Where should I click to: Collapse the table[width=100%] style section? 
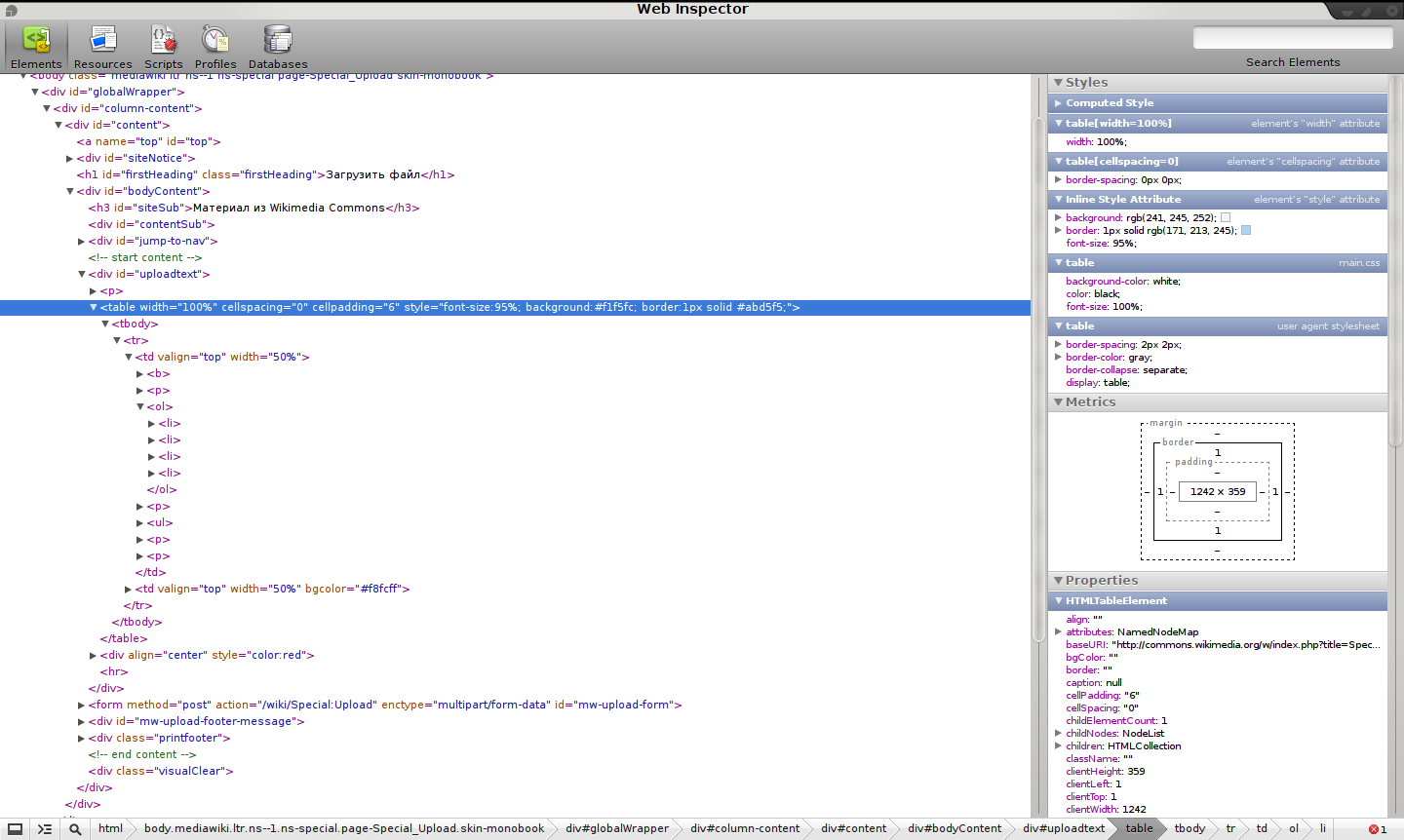pos(1059,123)
